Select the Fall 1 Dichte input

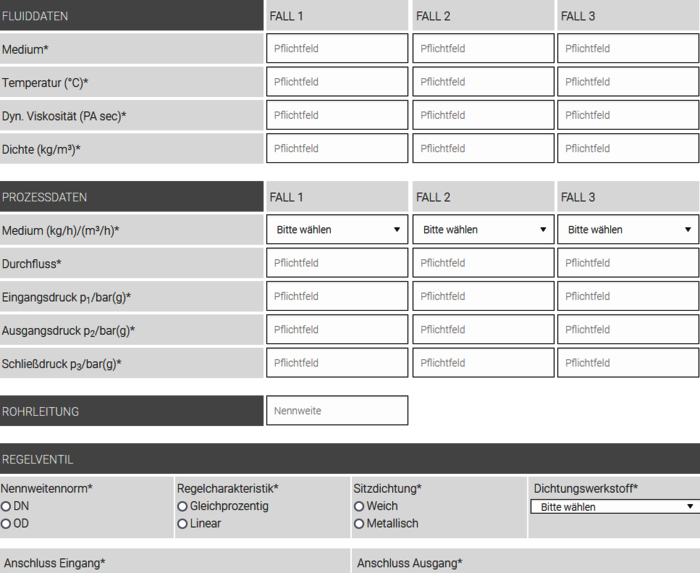point(337,148)
